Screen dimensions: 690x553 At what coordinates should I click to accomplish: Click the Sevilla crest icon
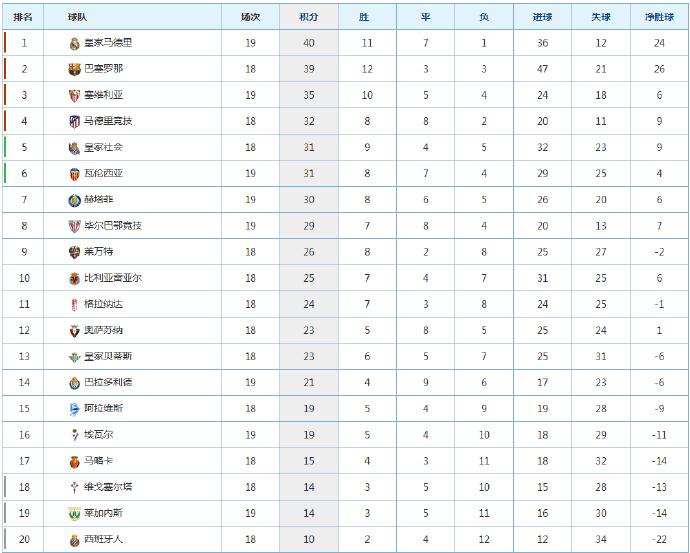click(74, 95)
